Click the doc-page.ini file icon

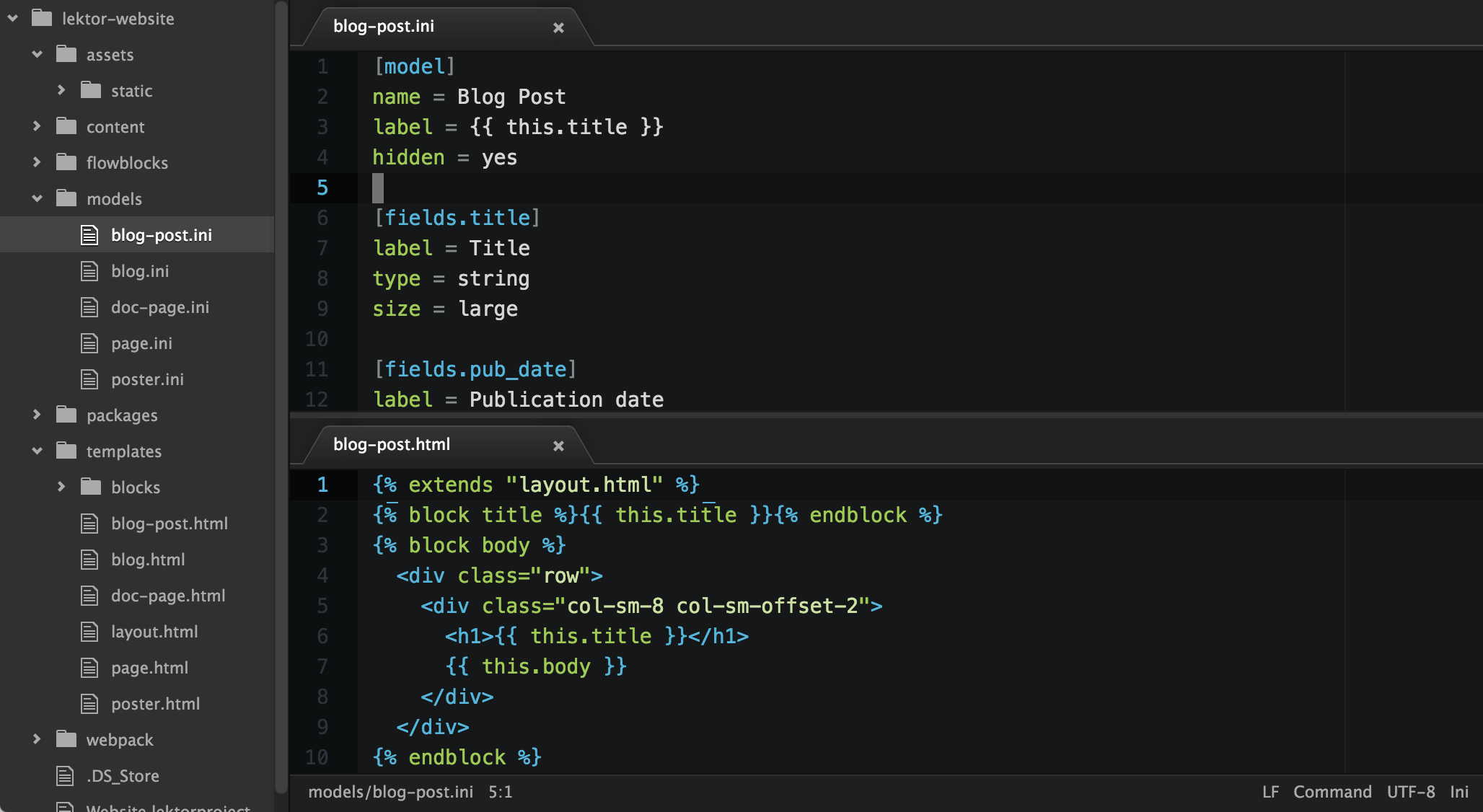click(89, 307)
